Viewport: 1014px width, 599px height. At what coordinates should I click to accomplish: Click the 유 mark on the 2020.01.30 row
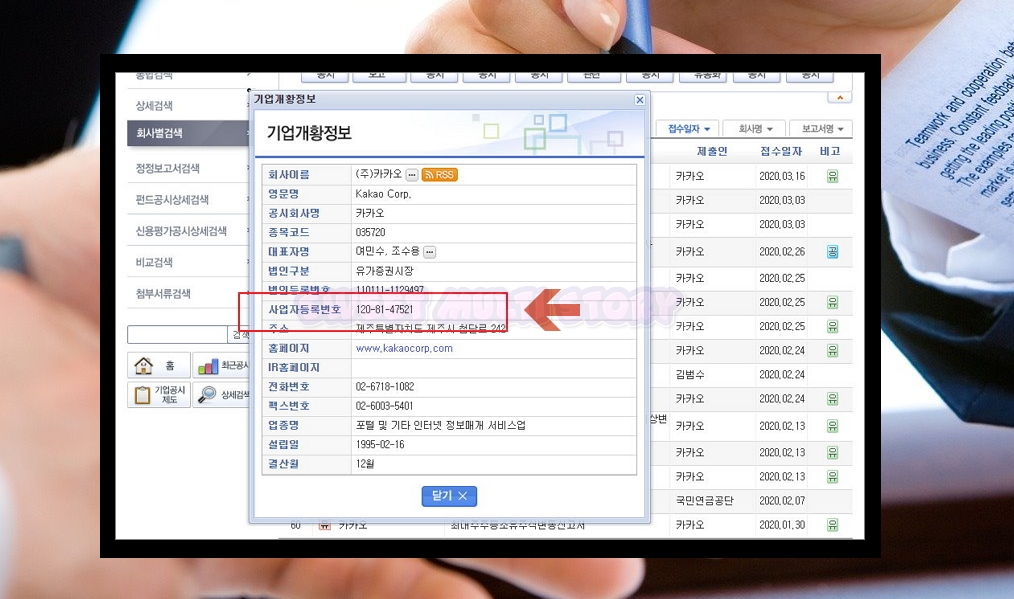point(832,525)
